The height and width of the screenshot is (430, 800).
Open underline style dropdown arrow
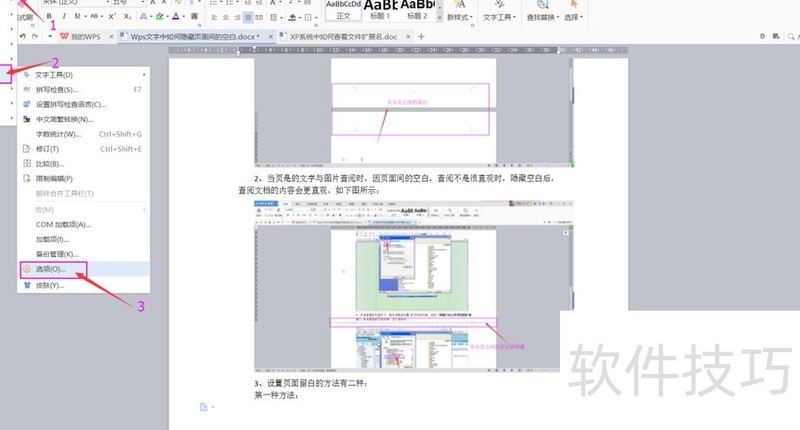click(84, 16)
